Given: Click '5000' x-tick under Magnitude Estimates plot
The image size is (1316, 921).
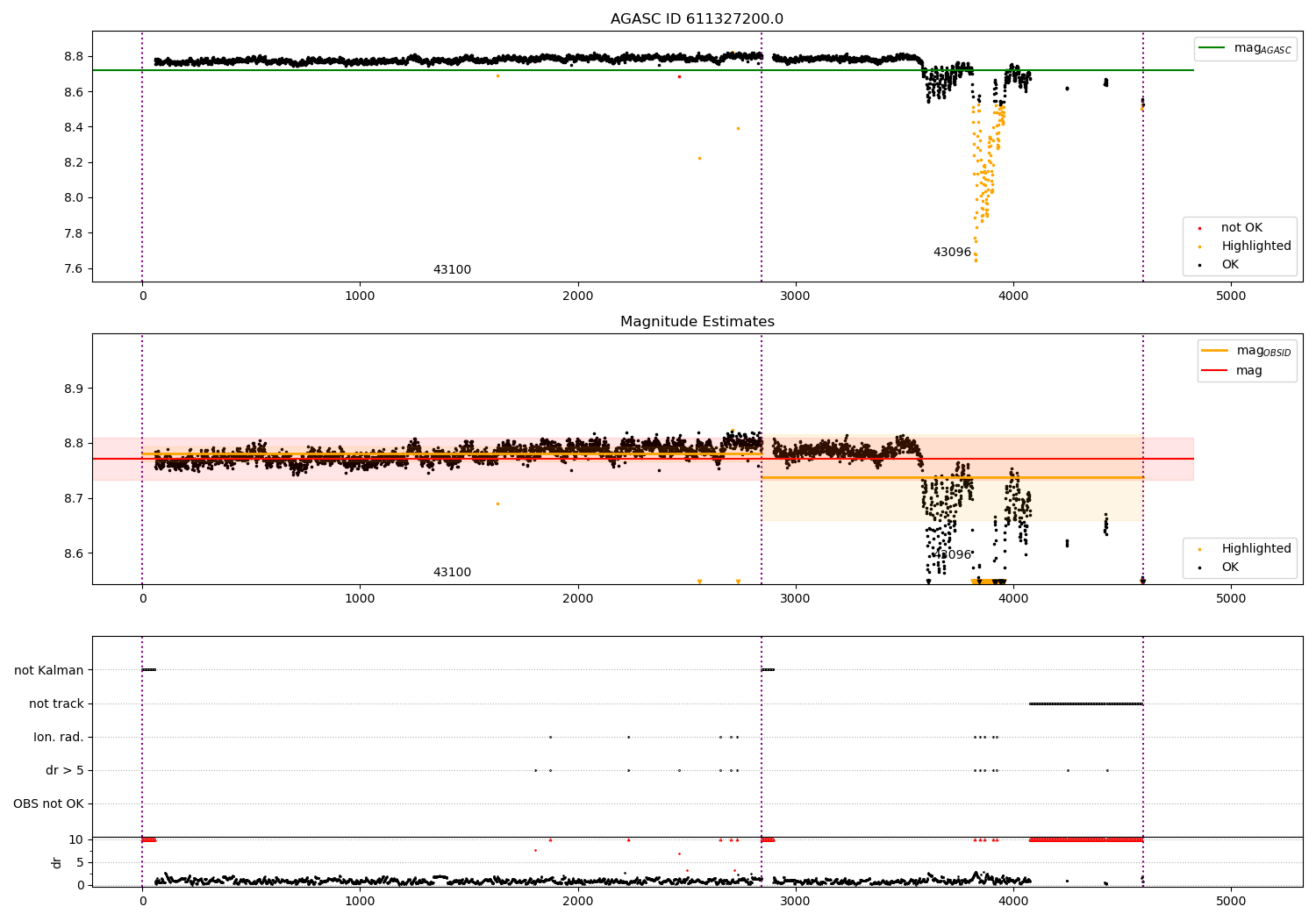Looking at the screenshot, I should coord(1231,599).
